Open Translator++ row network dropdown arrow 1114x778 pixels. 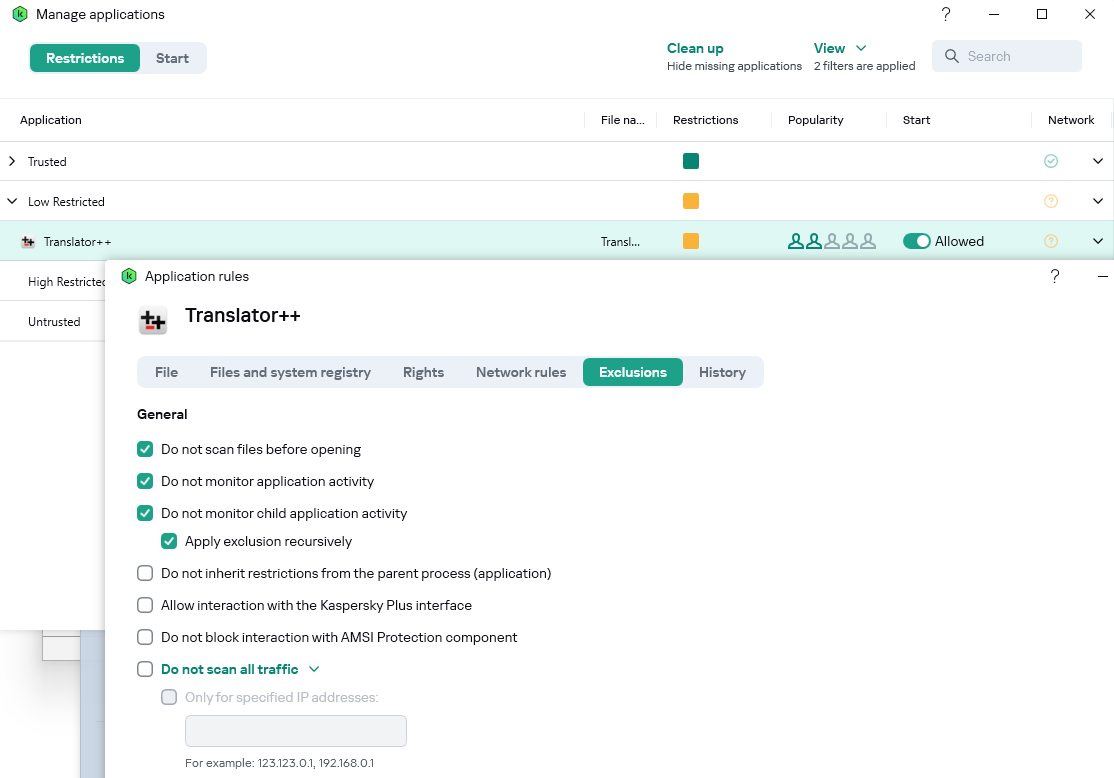tap(1098, 242)
